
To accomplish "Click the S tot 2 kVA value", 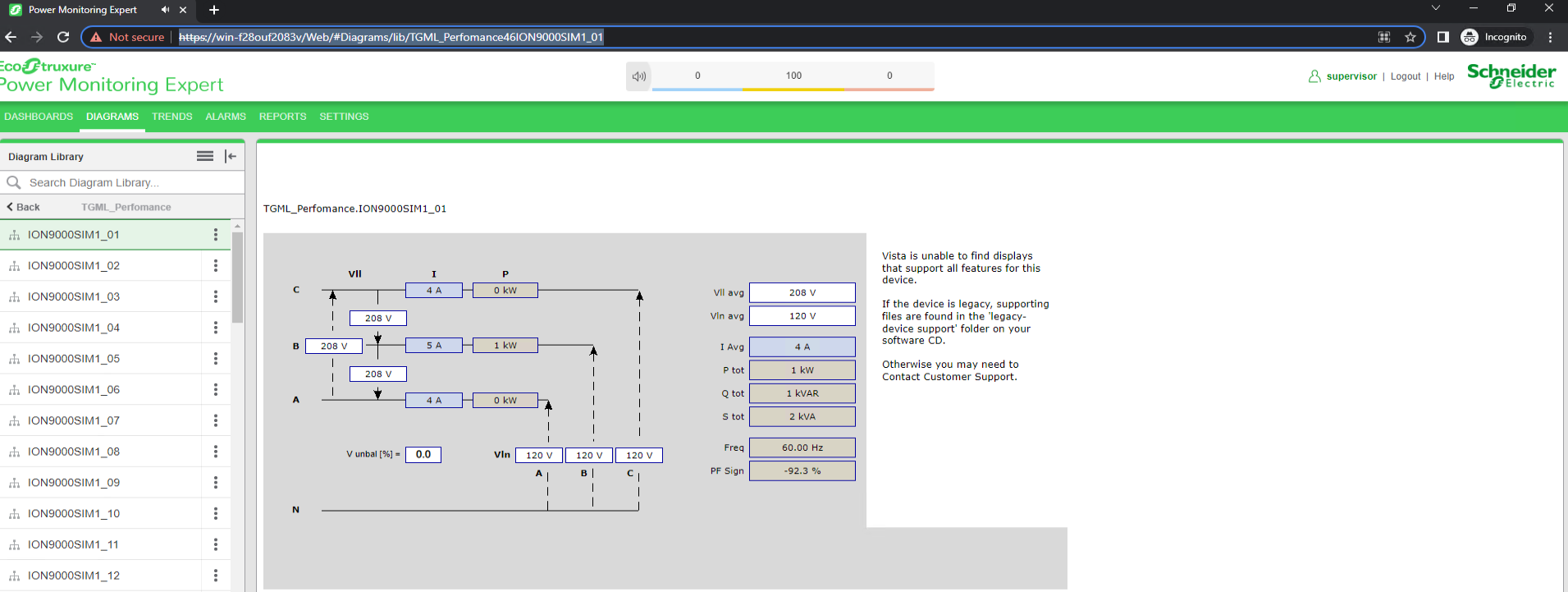I will click(x=802, y=417).
